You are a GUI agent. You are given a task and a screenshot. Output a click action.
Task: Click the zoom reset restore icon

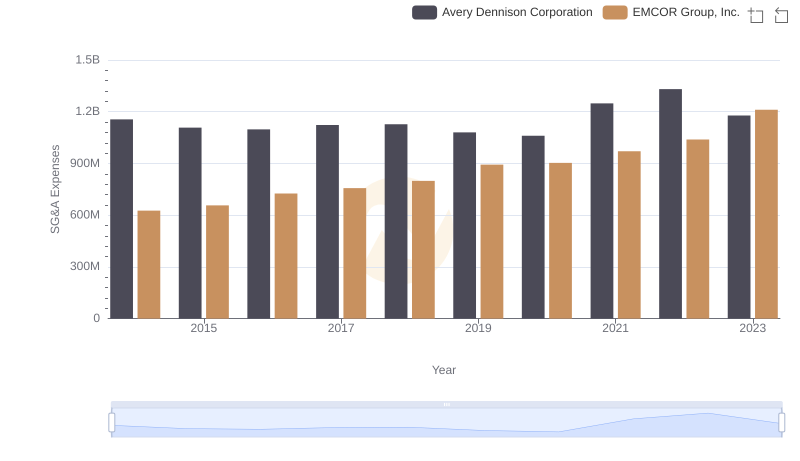click(781, 15)
